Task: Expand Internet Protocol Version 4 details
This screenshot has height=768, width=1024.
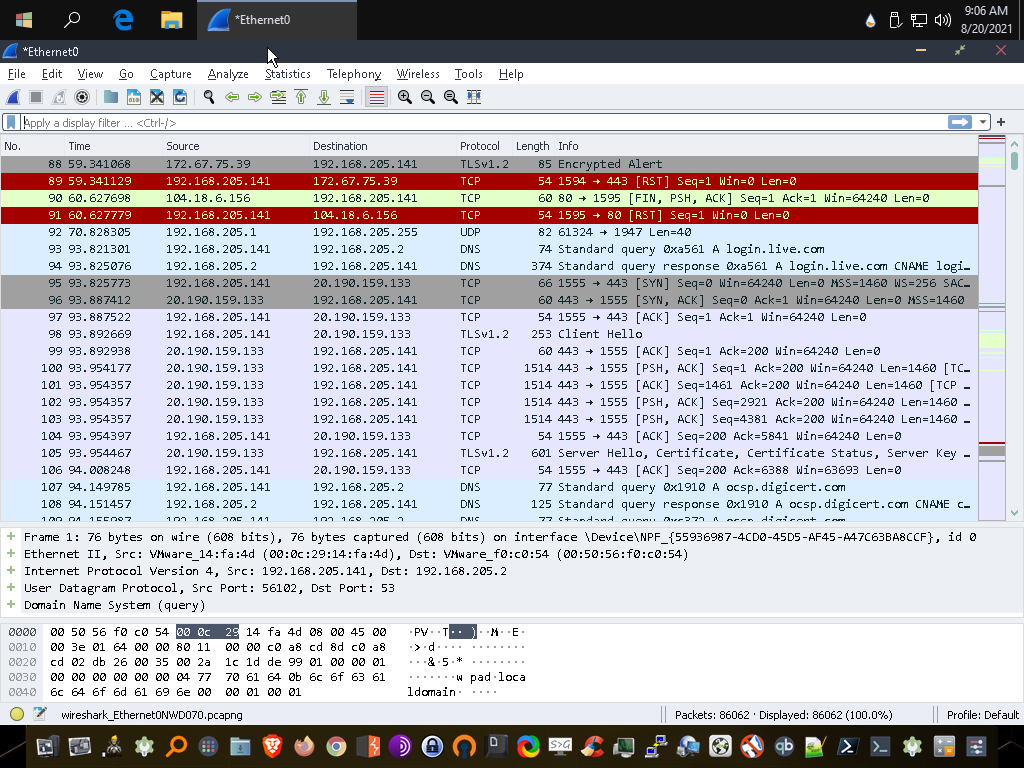Action: (x=10, y=571)
